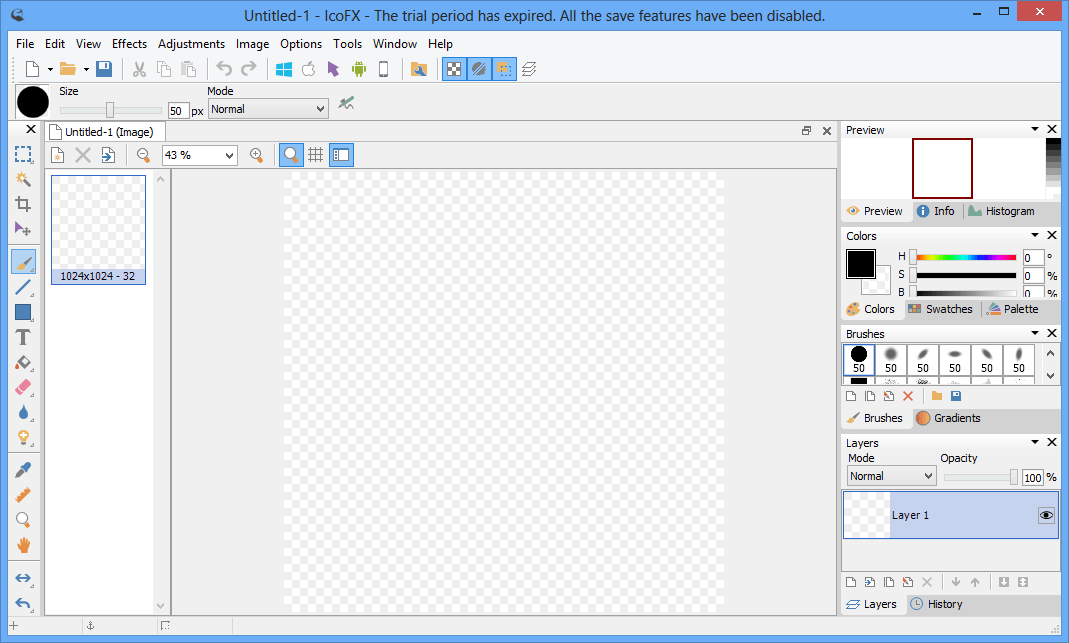The image size is (1069, 643).
Task: Select the dodge lightbulb tool
Action: tap(23, 438)
